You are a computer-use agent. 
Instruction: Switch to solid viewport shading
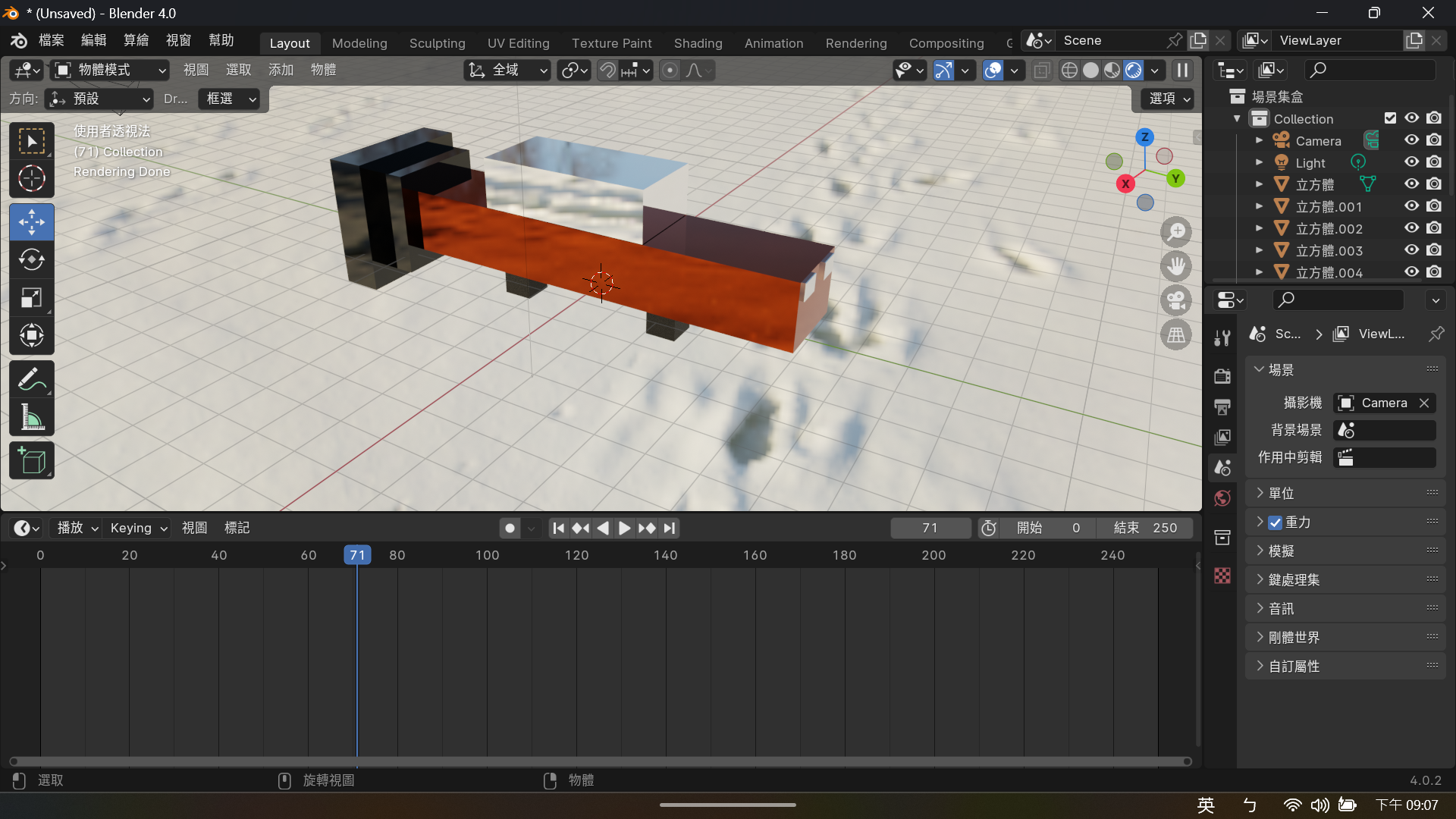pos(1090,71)
